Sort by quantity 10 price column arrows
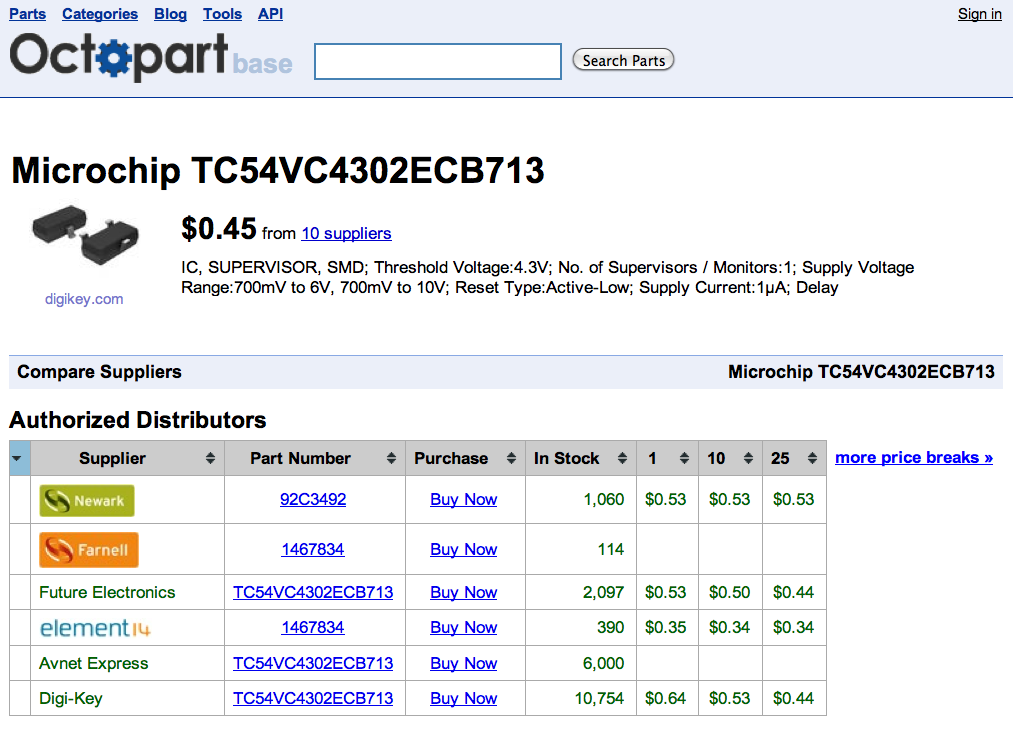1013x738 pixels. point(748,458)
